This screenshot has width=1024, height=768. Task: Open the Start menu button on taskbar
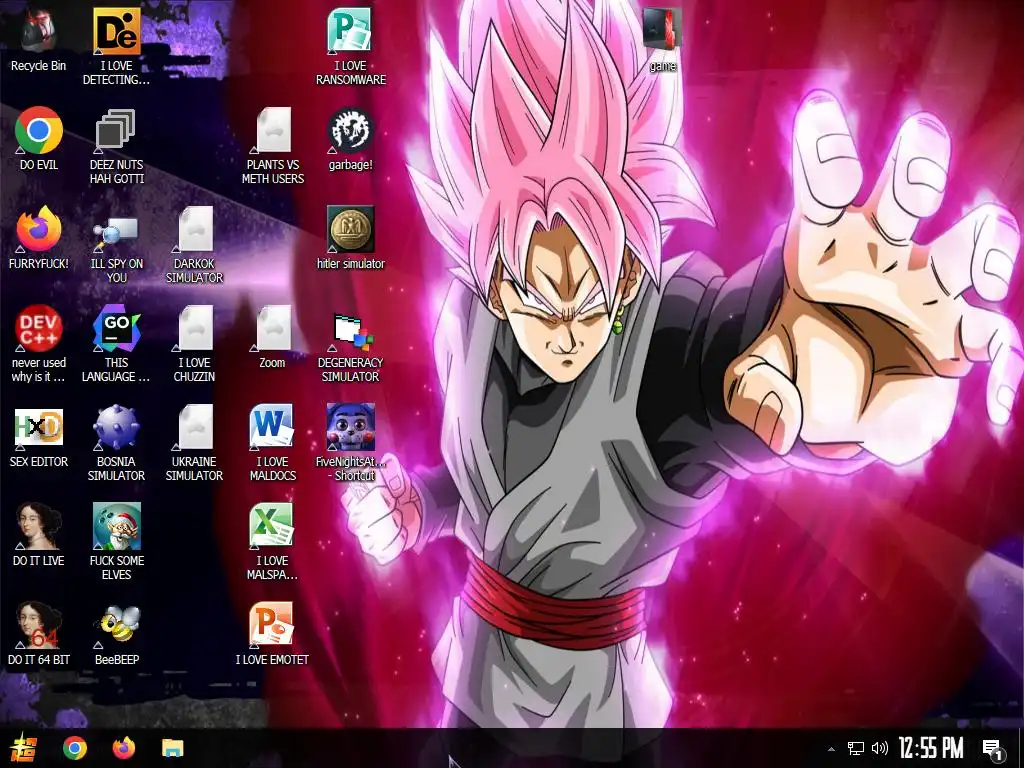coord(24,748)
